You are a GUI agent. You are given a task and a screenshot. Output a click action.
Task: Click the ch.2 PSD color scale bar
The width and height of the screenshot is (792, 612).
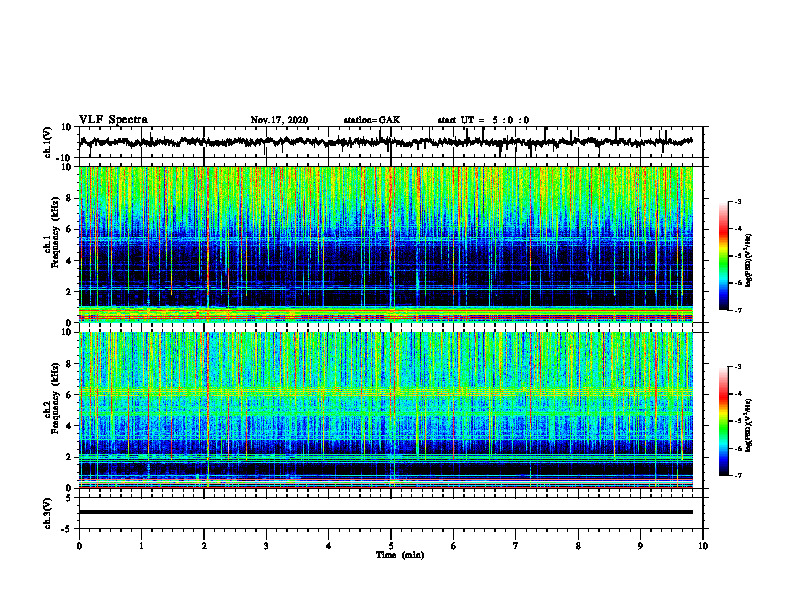[723, 421]
